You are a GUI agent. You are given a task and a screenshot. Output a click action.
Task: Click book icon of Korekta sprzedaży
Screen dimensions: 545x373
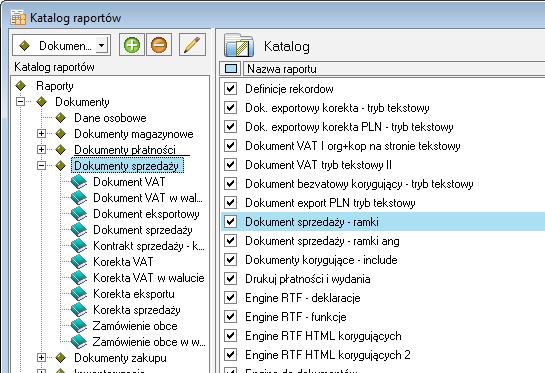[x=79, y=310]
